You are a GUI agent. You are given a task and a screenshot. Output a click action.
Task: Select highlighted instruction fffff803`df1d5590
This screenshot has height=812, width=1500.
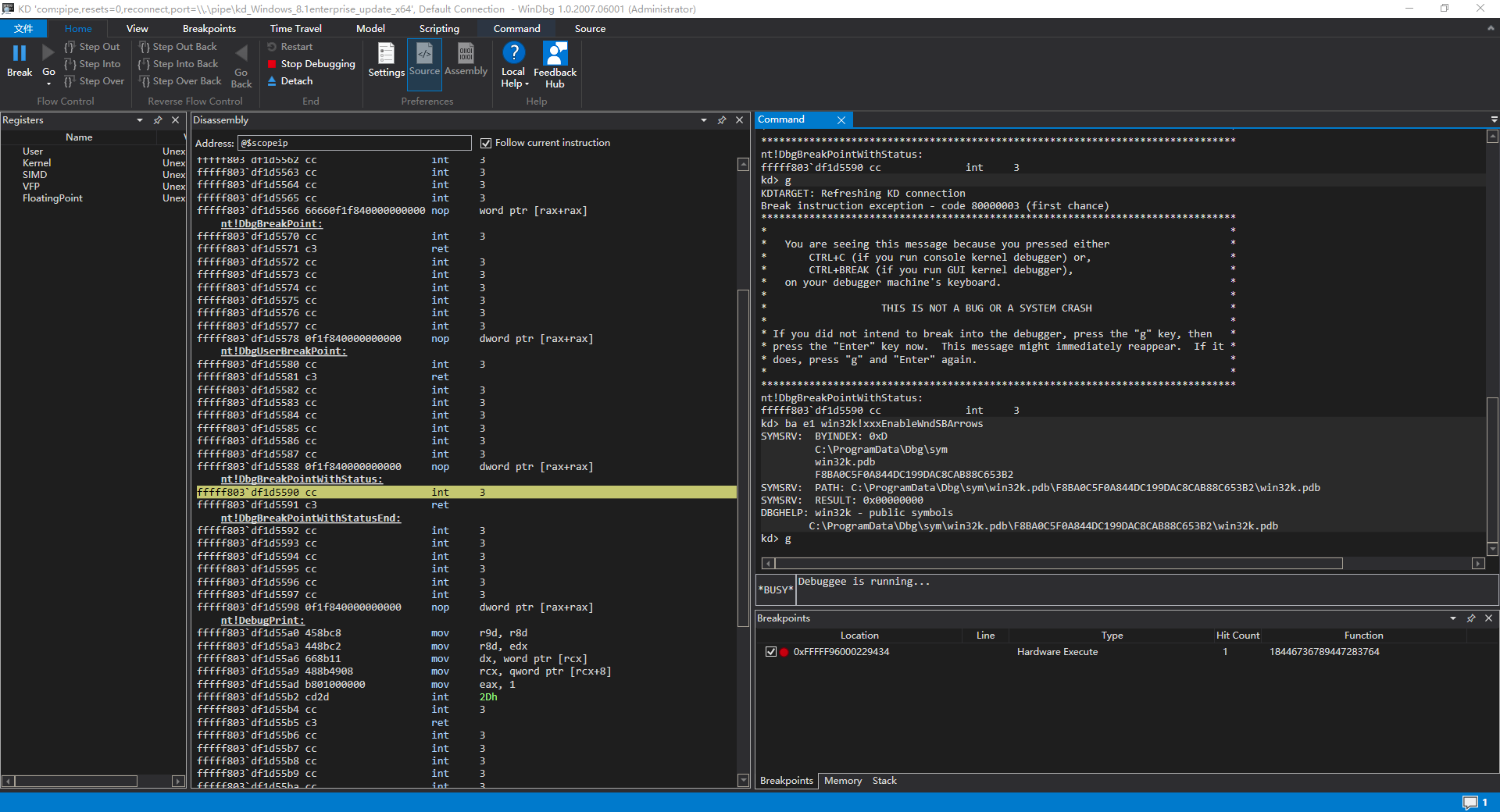tap(466, 493)
